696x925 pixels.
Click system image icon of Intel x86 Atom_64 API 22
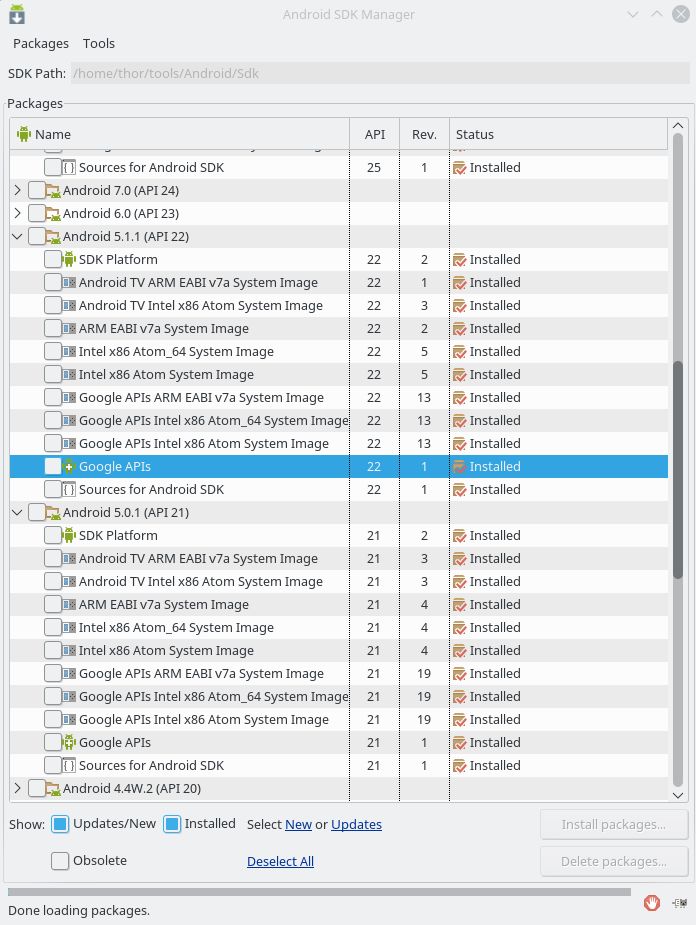pyautogui.click(x=69, y=352)
